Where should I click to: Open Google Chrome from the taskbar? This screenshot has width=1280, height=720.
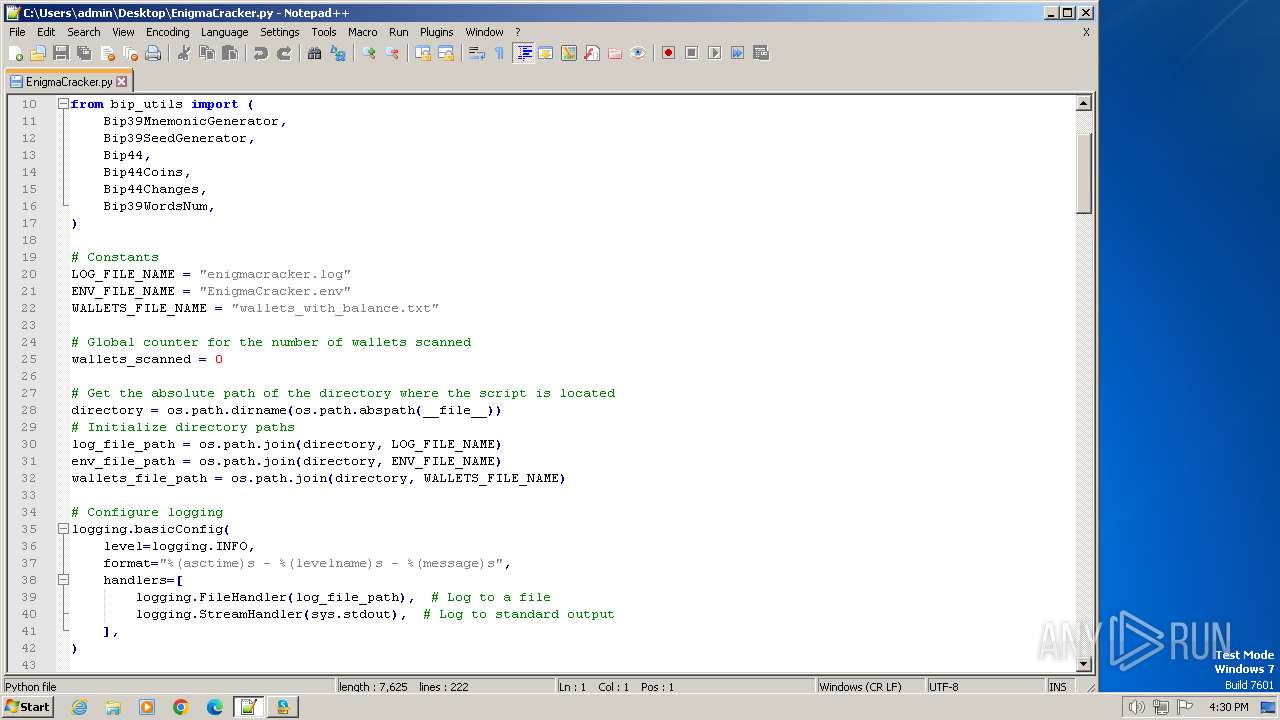point(181,707)
